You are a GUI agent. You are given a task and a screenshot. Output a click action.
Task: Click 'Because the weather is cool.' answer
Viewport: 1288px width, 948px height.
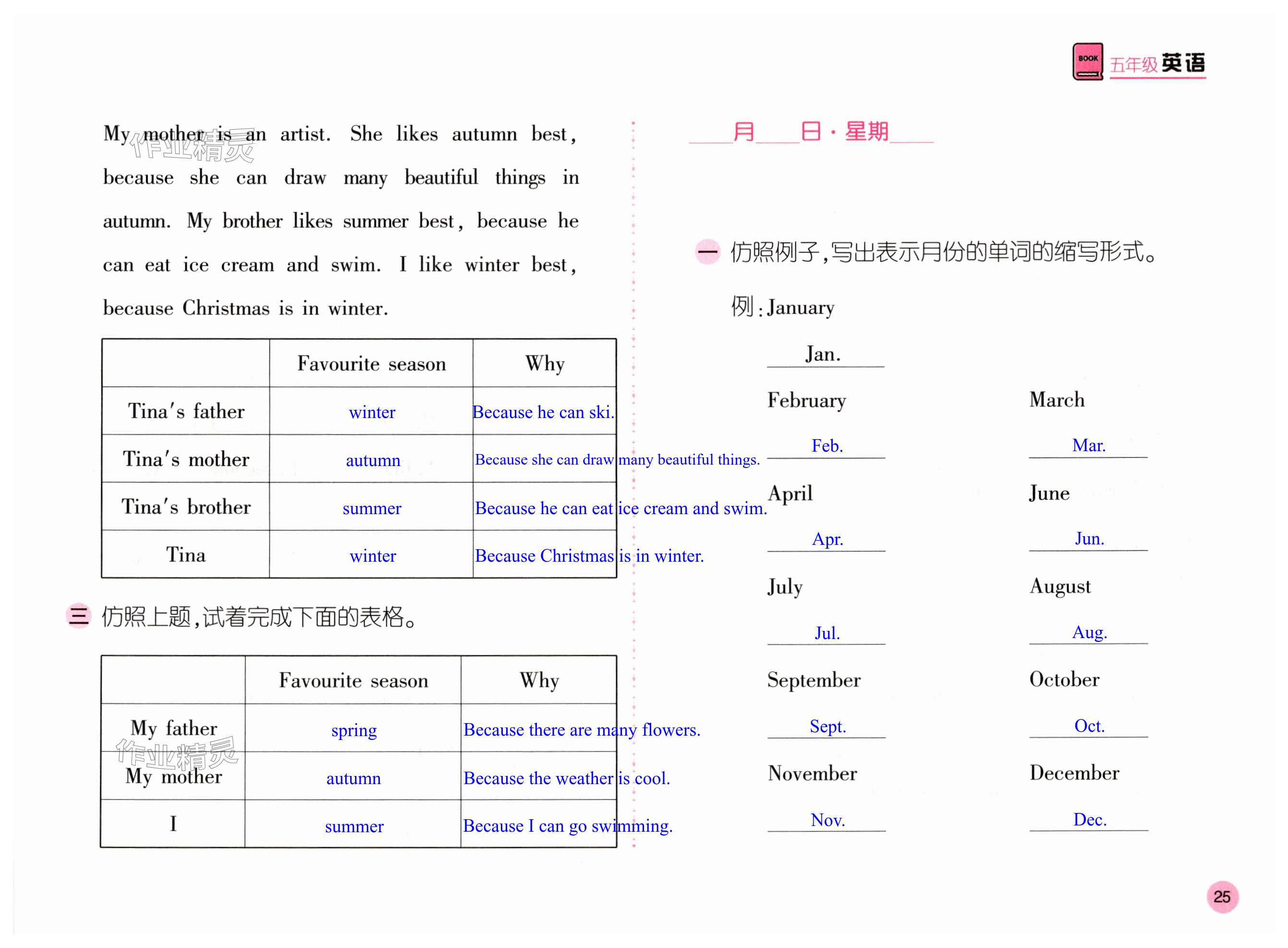[x=566, y=778]
